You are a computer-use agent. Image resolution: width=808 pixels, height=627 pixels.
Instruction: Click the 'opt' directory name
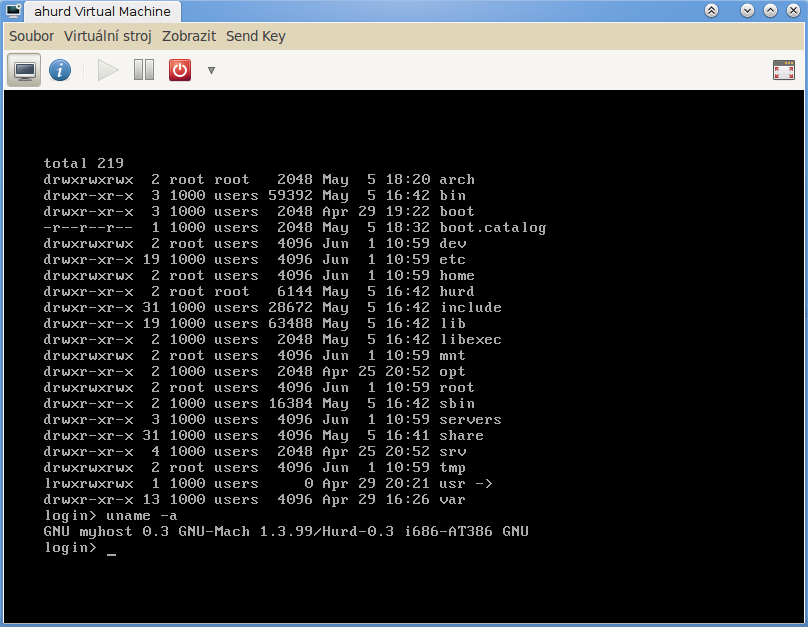(x=453, y=371)
